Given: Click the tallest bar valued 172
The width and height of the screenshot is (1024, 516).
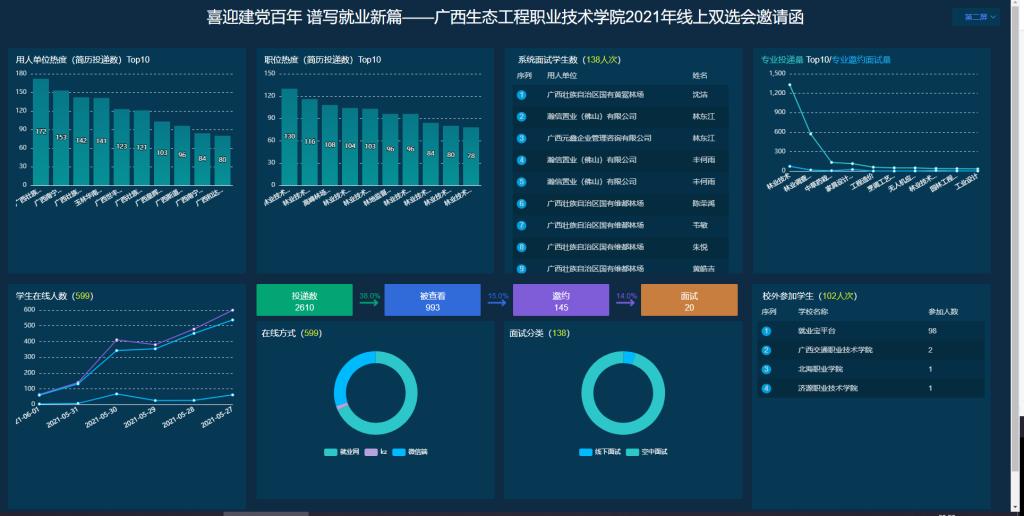Looking at the screenshot, I should (41, 132).
